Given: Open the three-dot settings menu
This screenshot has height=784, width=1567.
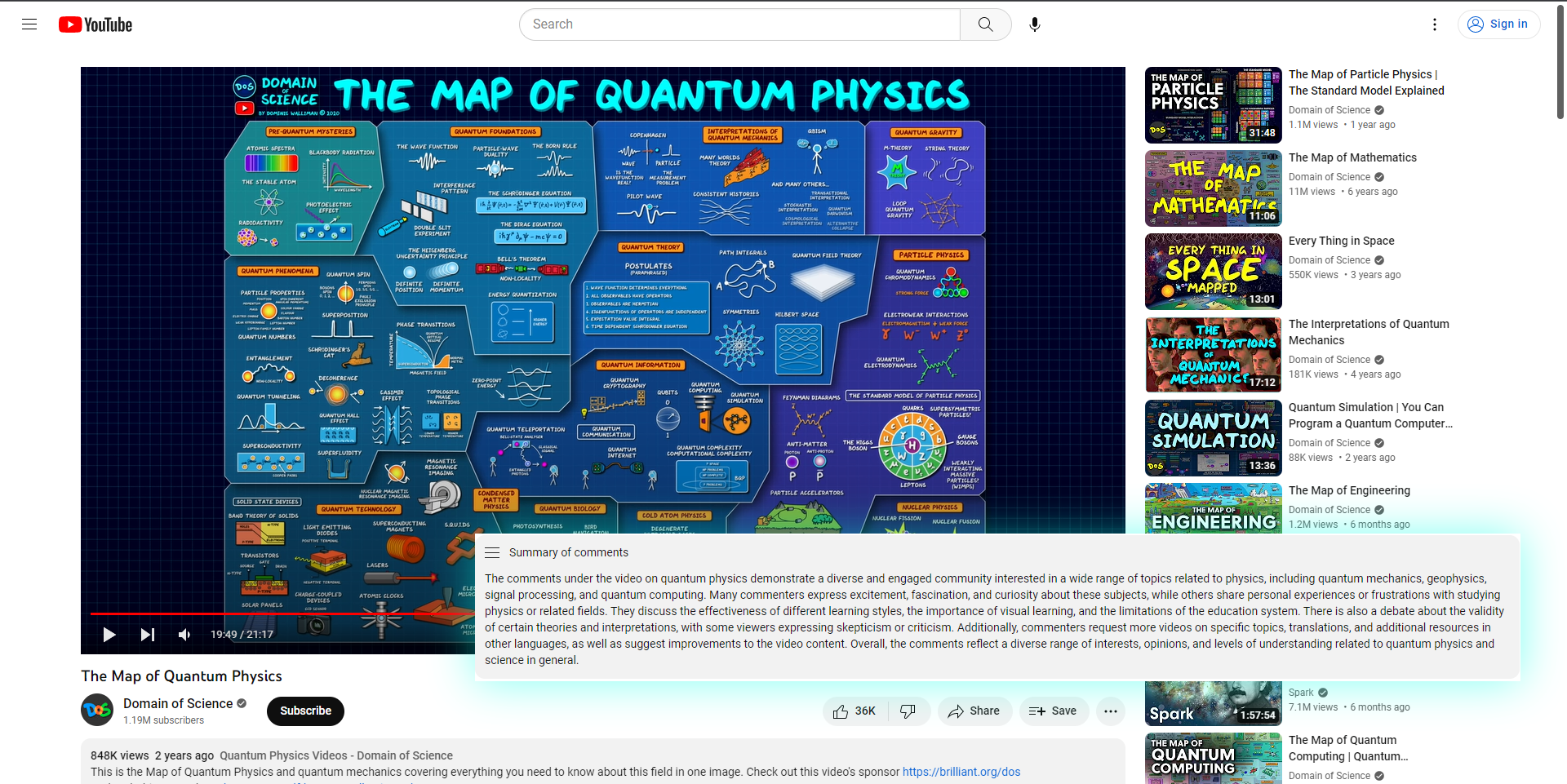Looking at the screenshot, I should (1435, 24).
